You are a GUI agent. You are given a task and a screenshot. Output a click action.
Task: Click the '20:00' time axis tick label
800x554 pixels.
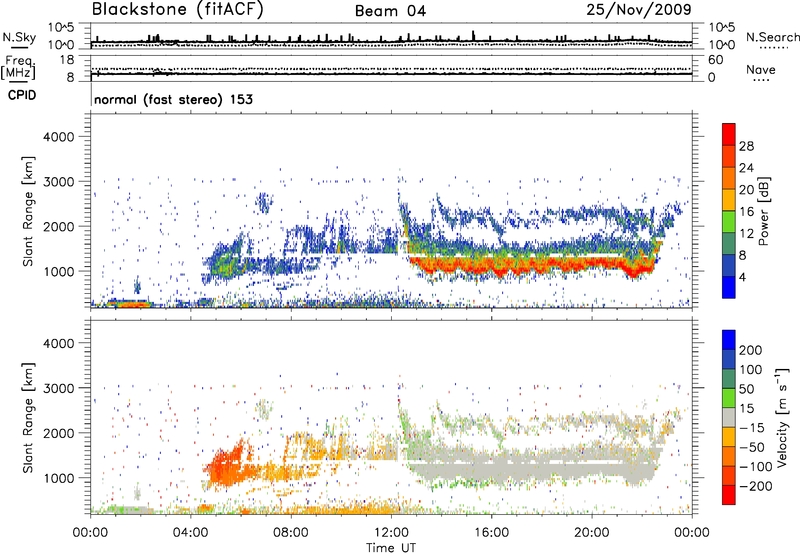point(591,533)
